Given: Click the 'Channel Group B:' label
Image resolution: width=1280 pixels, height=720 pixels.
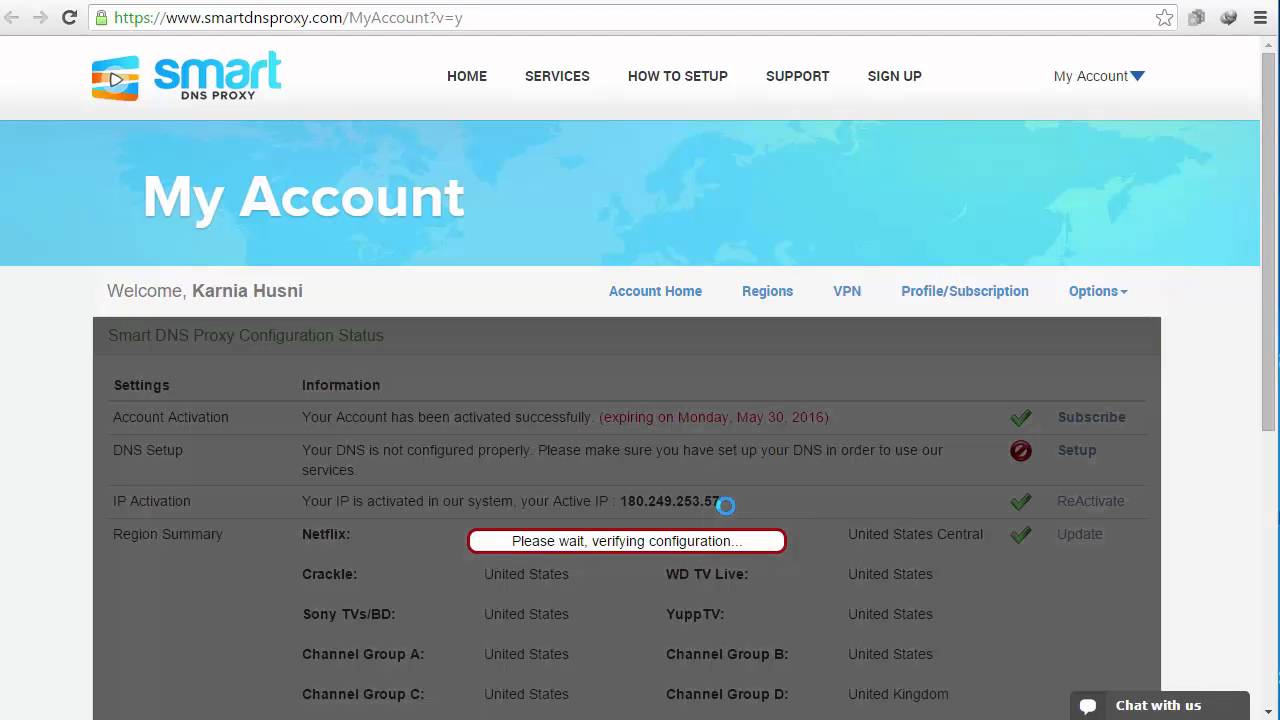Looking at the screenshot, I should (x=727, y=654).
